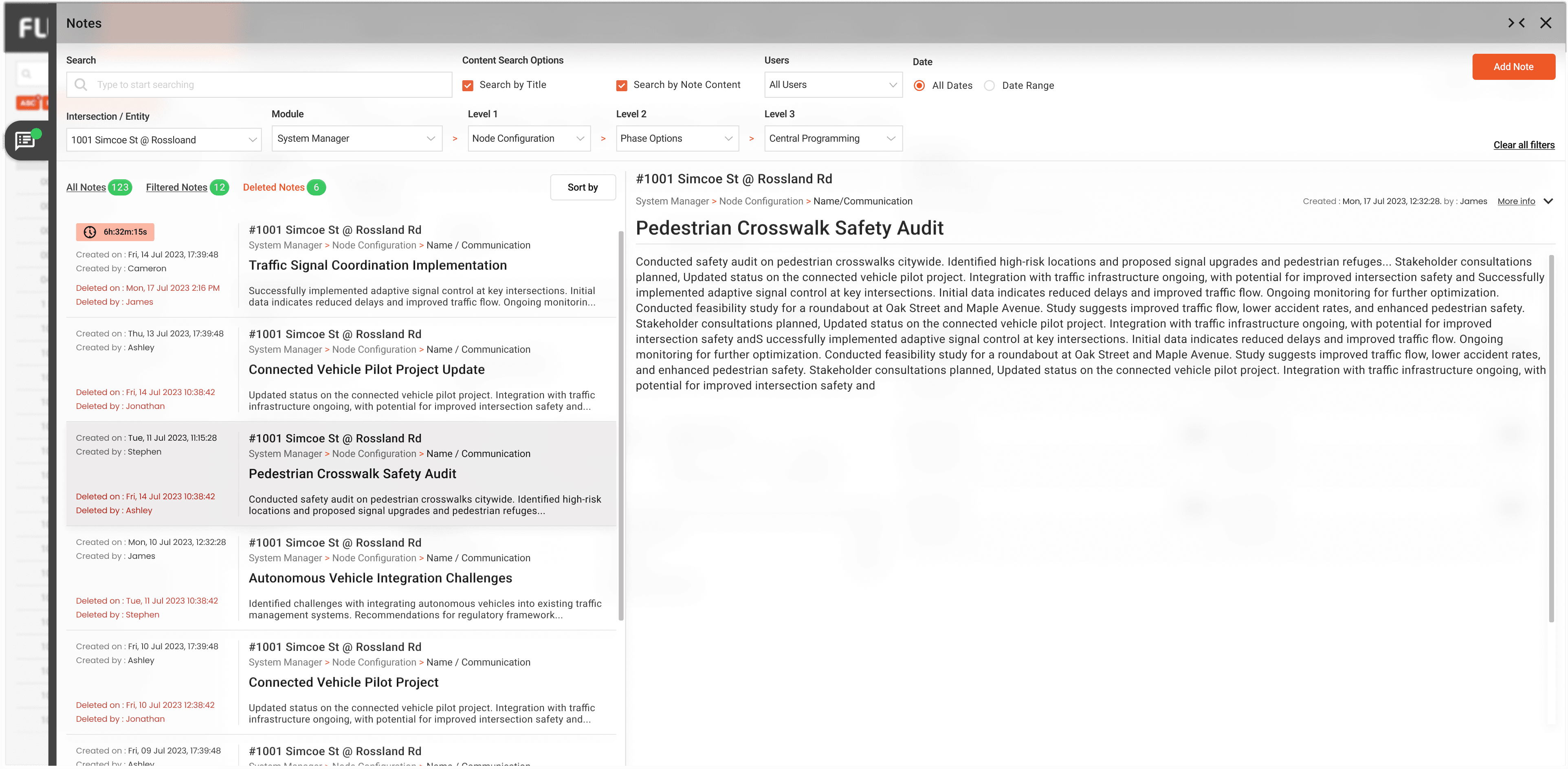Close the Notes panel with X

(1546, 23)
